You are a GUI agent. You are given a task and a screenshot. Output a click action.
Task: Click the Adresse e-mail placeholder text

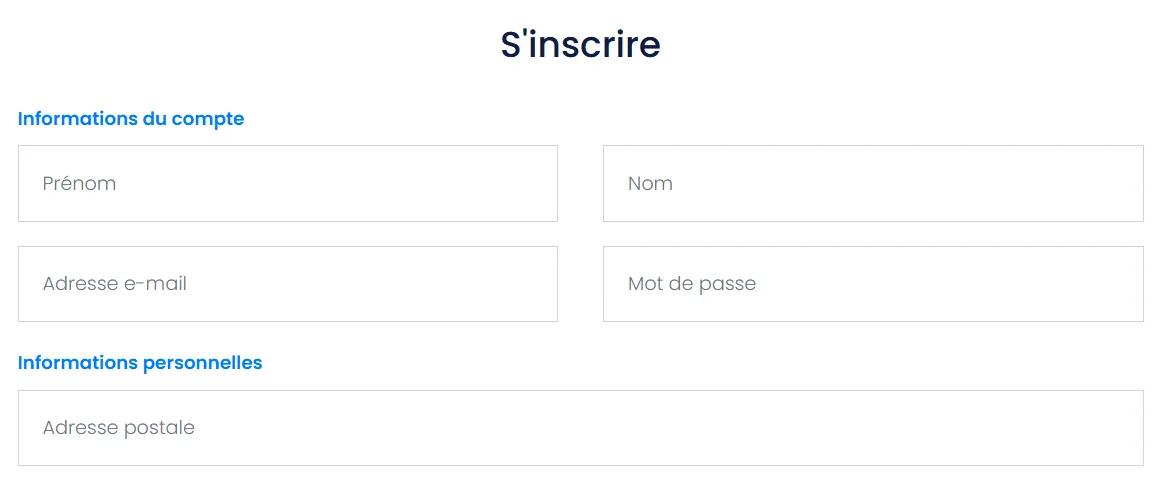(x=115, y=284)
